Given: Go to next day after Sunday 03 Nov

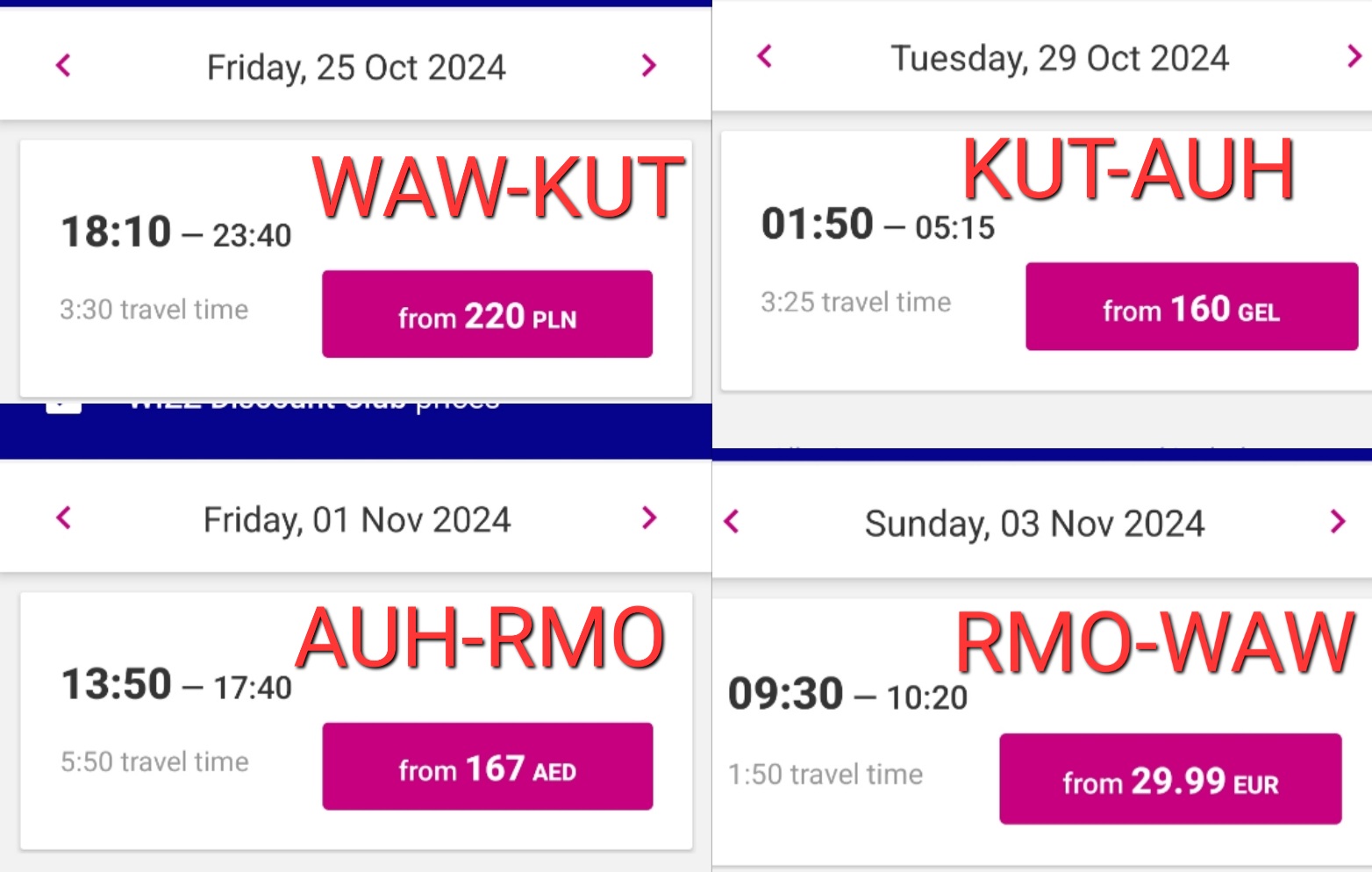Looking at the screenshot, I should pyautogui.click(x=1337, y=521).
